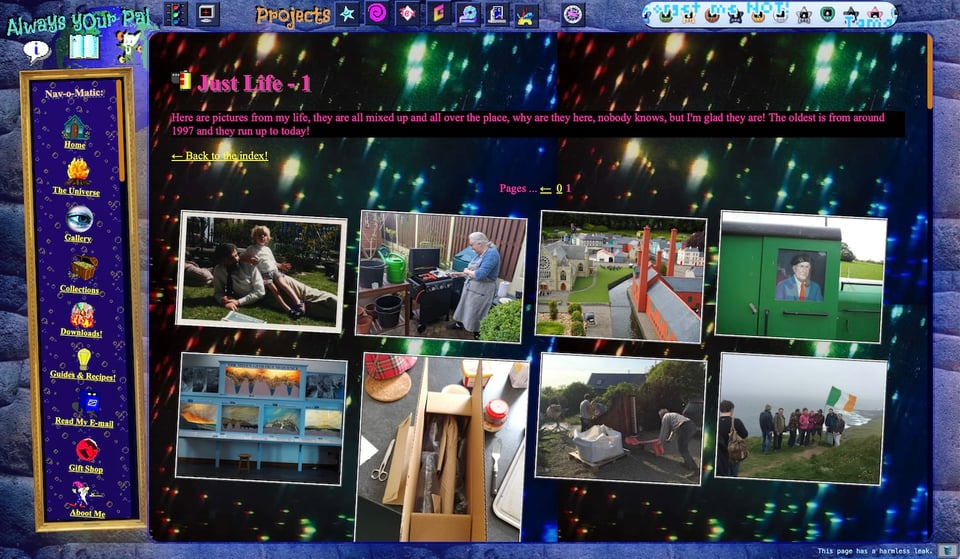The image size is (960, 559).
Task: Click the previous page arrow in pagination
Action: pyautogui.click(x=546, y=189)
